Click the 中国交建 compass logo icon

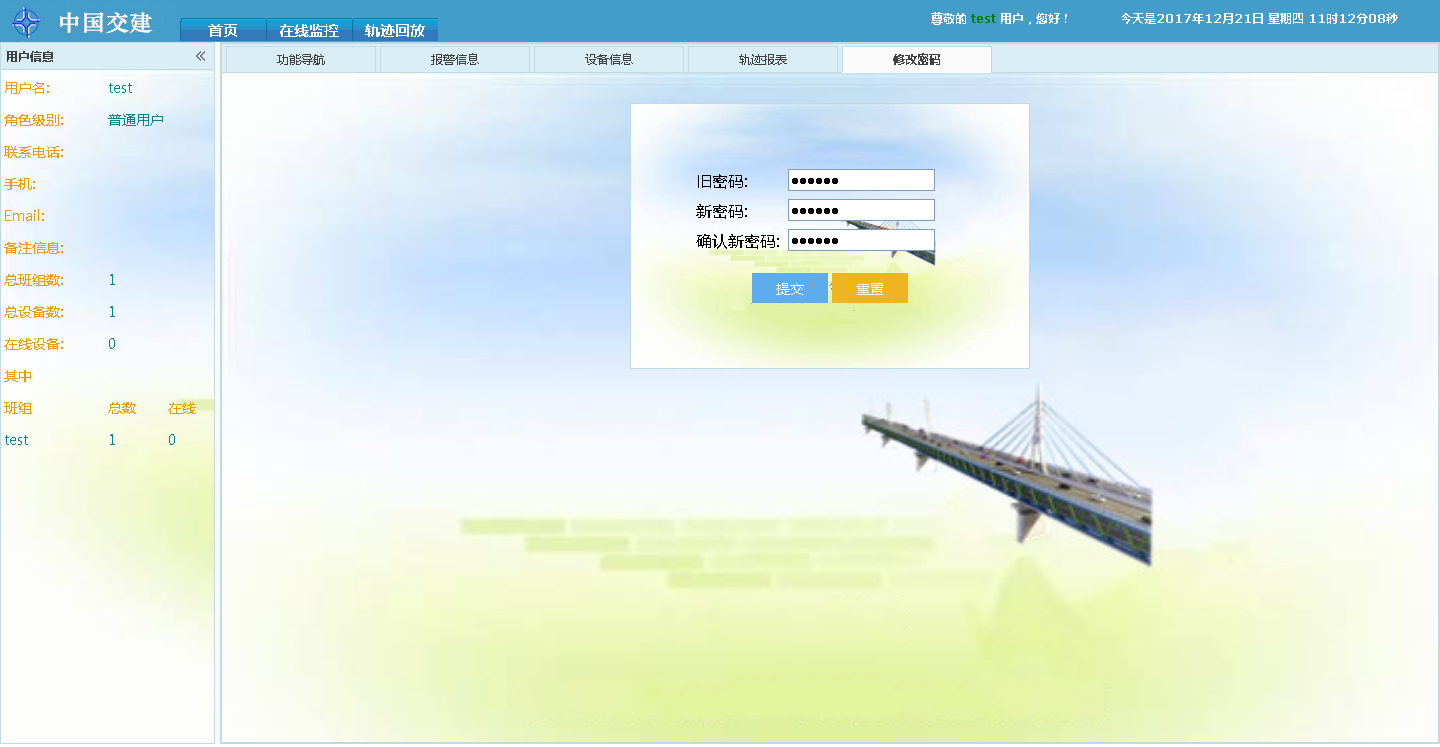26,22
